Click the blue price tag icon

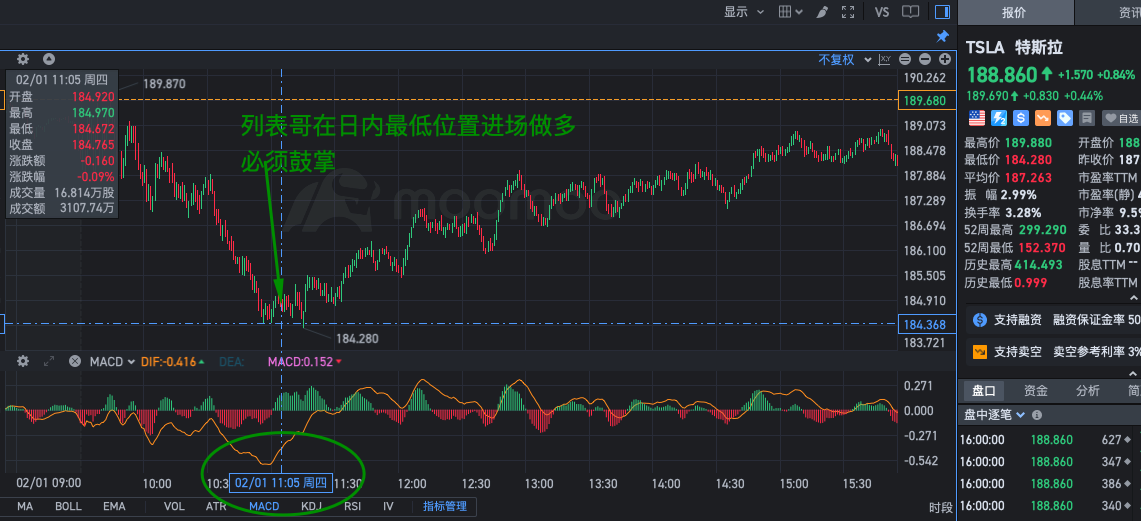tap(1065, 118)
